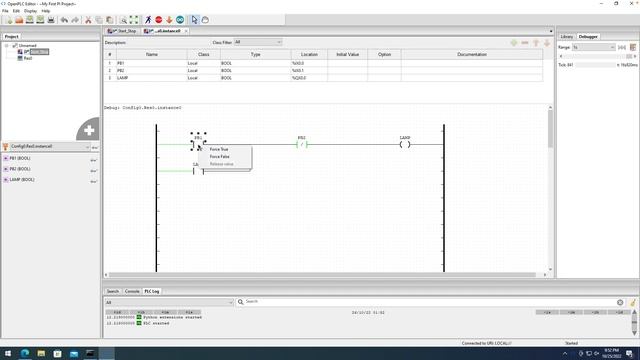Click the ladder editor vertical scrollbar
Viewport: 640px width, 360px height.
coord(551,129)
